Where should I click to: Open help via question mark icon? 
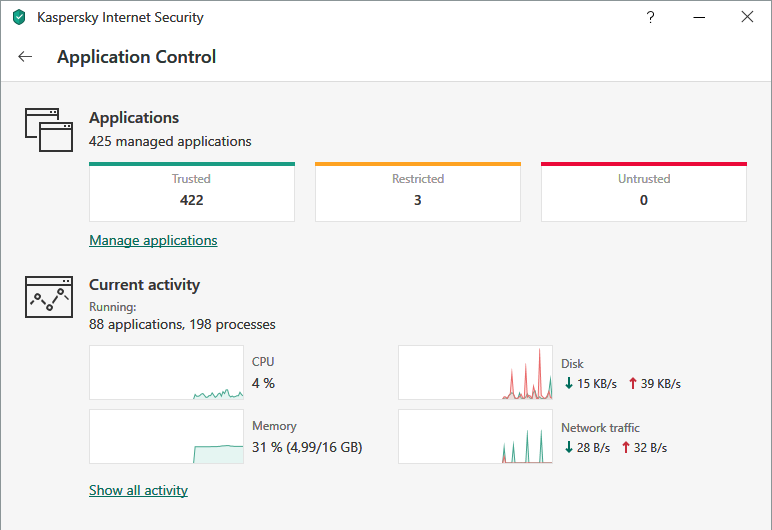click(x=650, y=17)
